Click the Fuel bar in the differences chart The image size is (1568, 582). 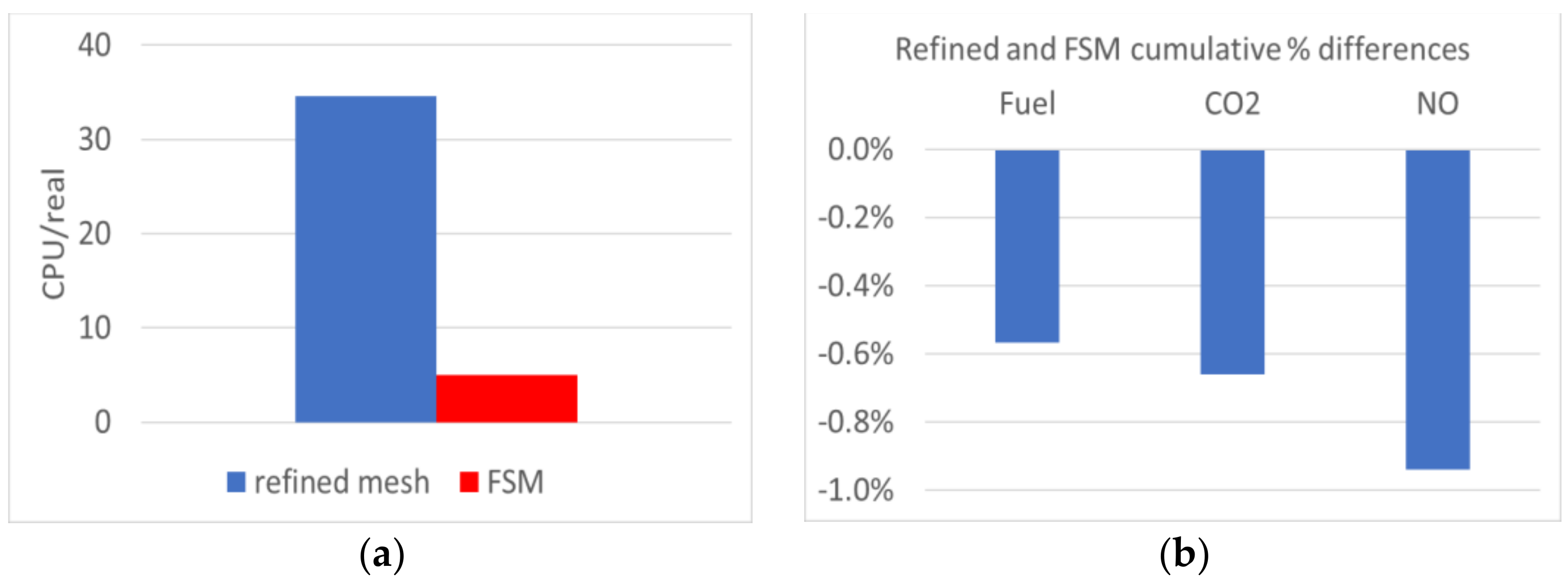(1027, 246)
